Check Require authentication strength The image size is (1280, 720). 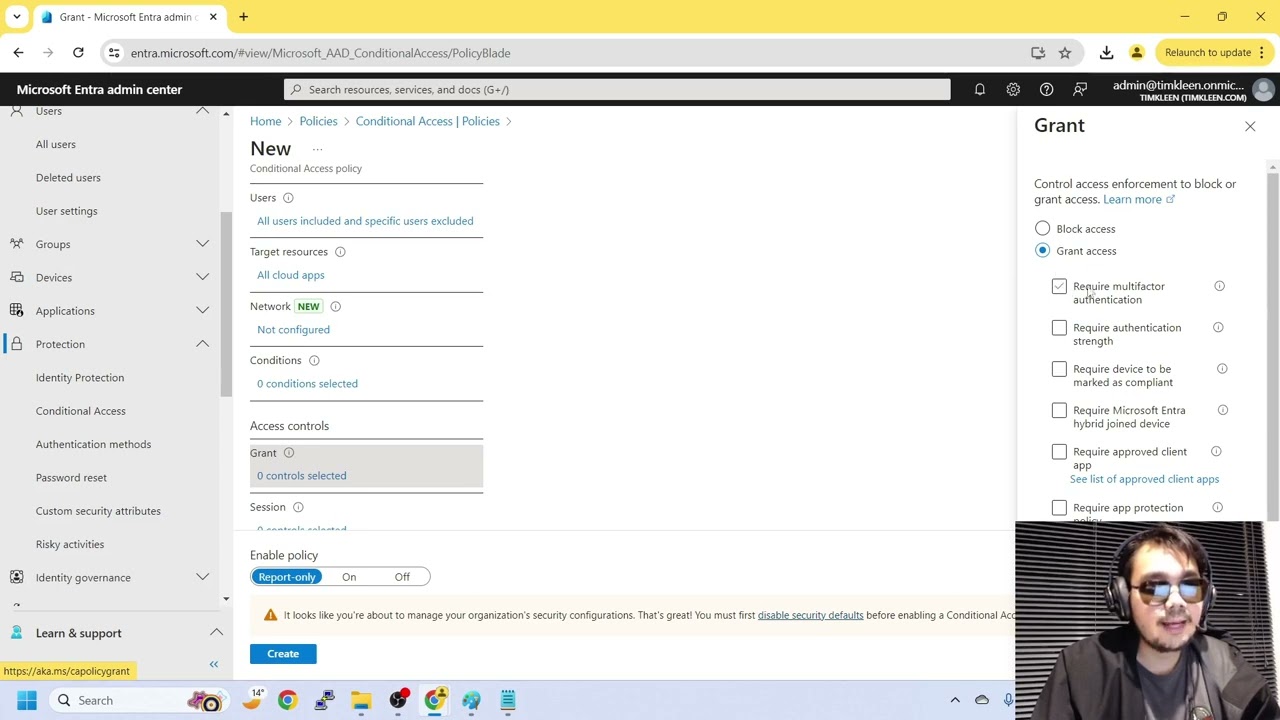point(1059,328)
